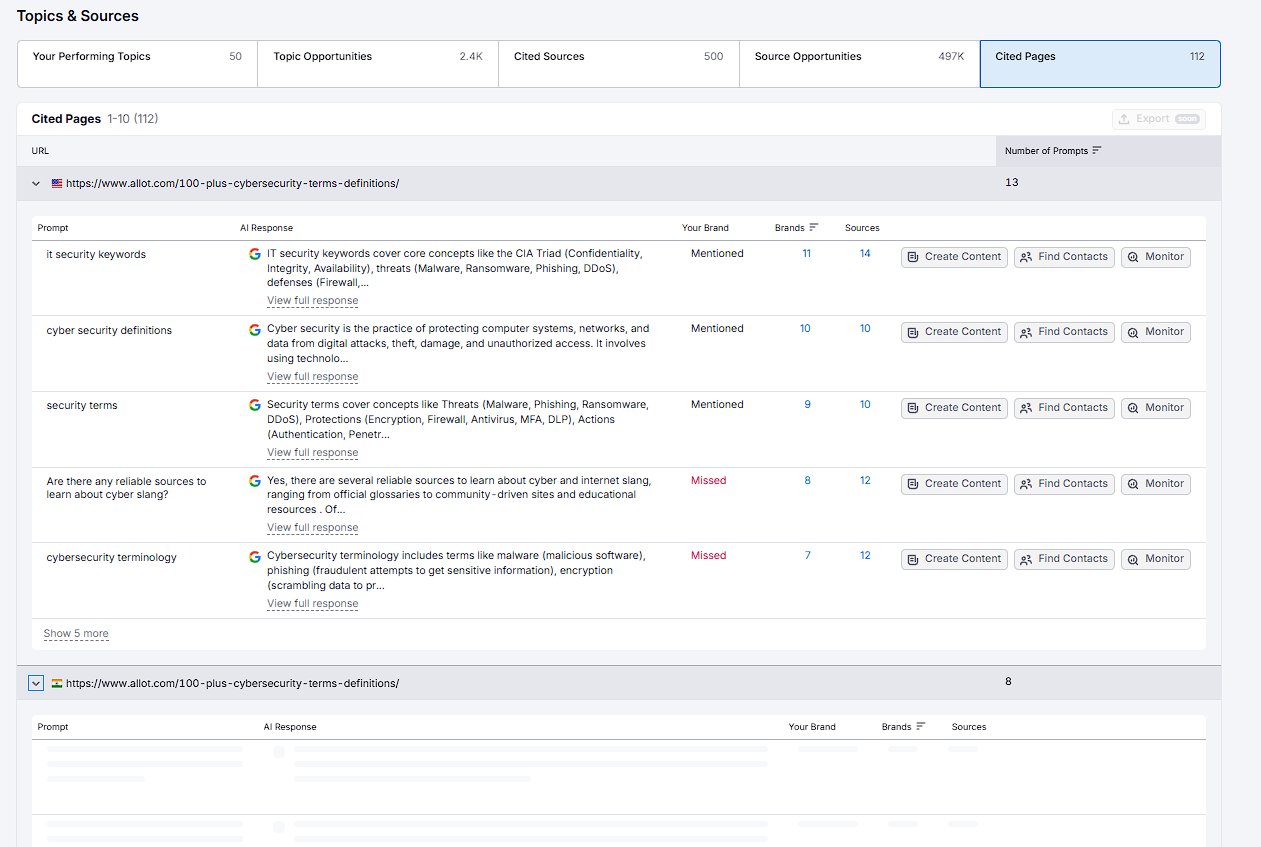This screenshot has width=1261, height=847.
Task: Click the Brands column sort icon in first table
Action: [x=814, y=228]
